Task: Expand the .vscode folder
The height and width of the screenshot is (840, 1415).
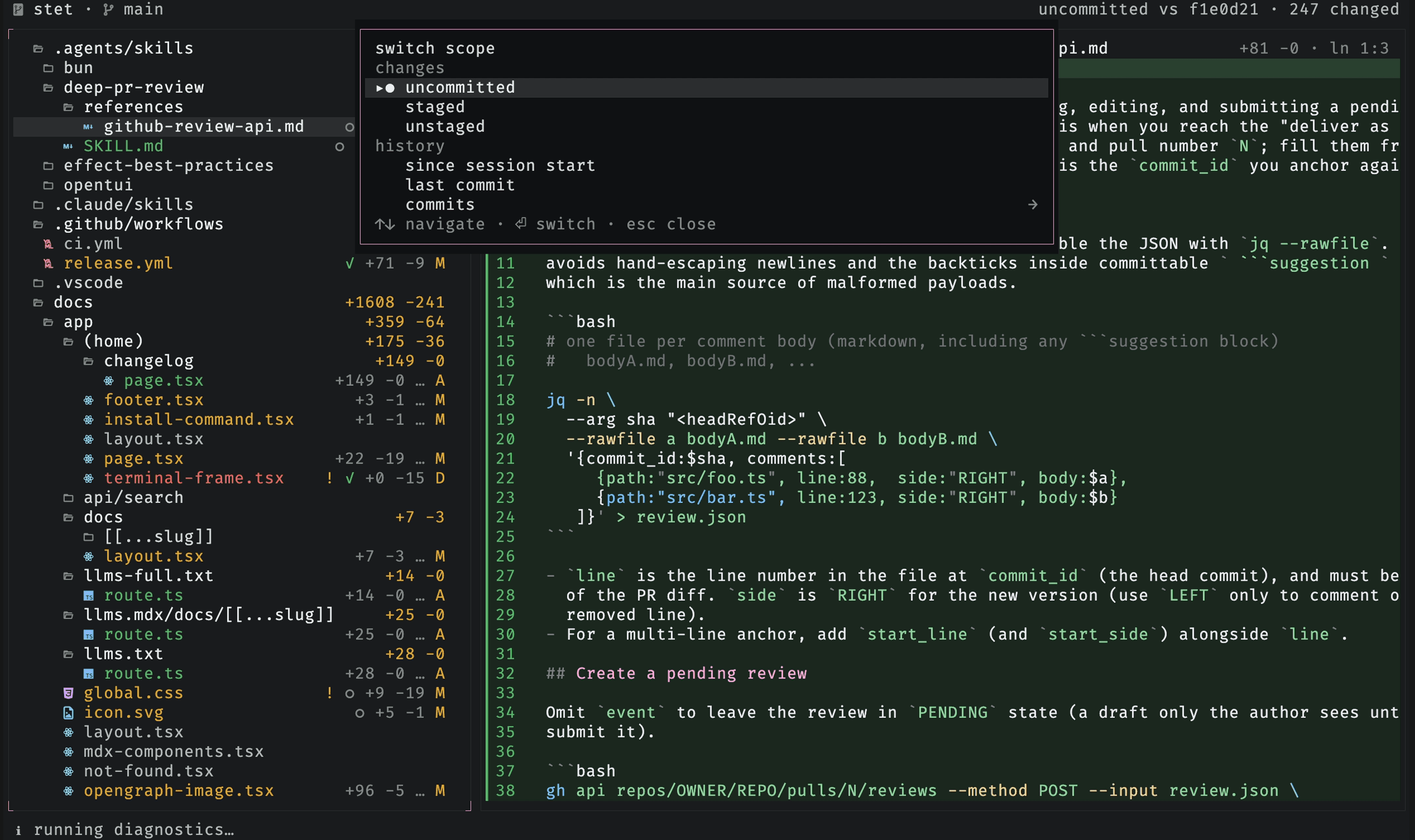Action: point(38,283)
